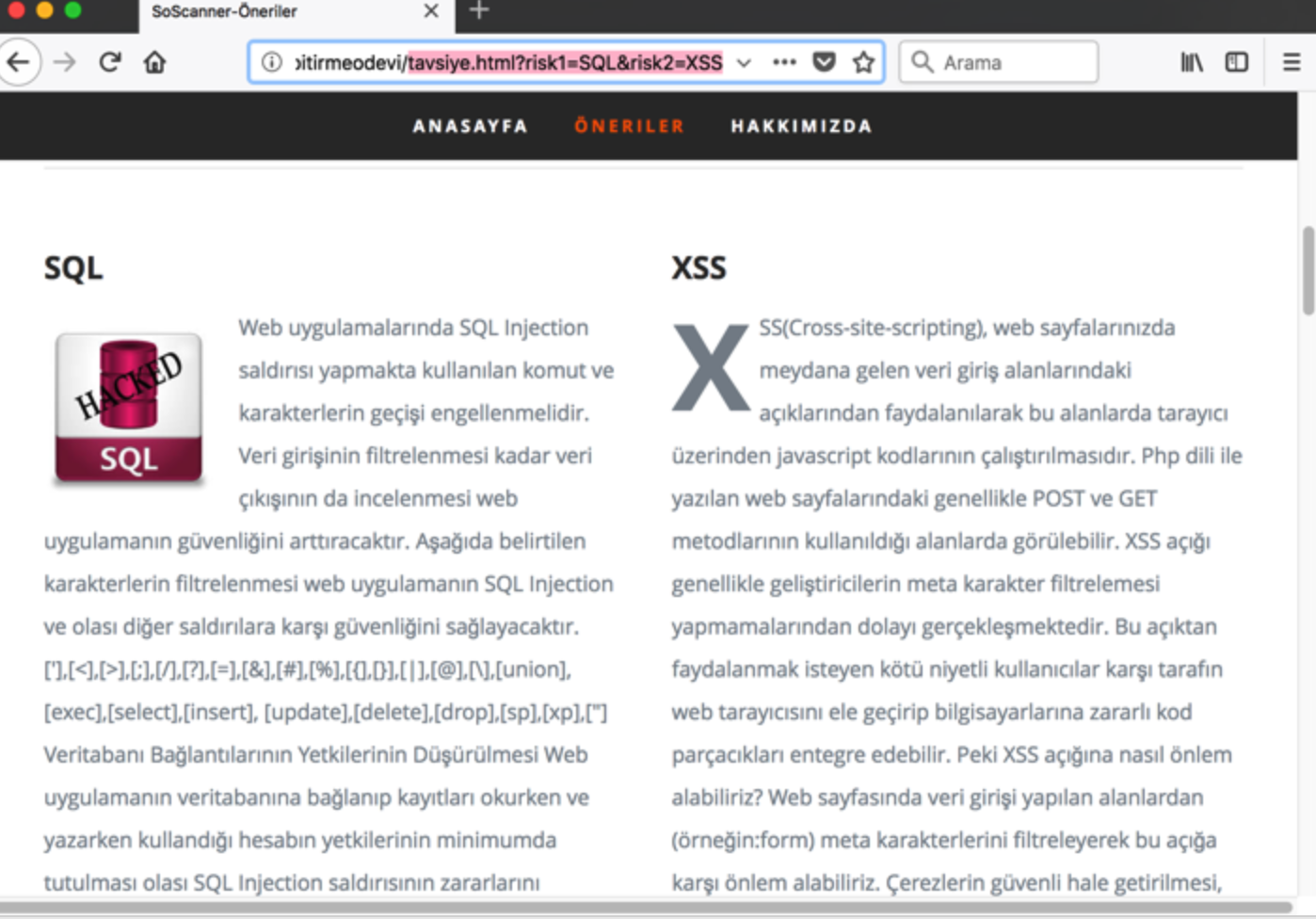Click the line starting "[exec],[select],[insert]"

coord(326,713)
